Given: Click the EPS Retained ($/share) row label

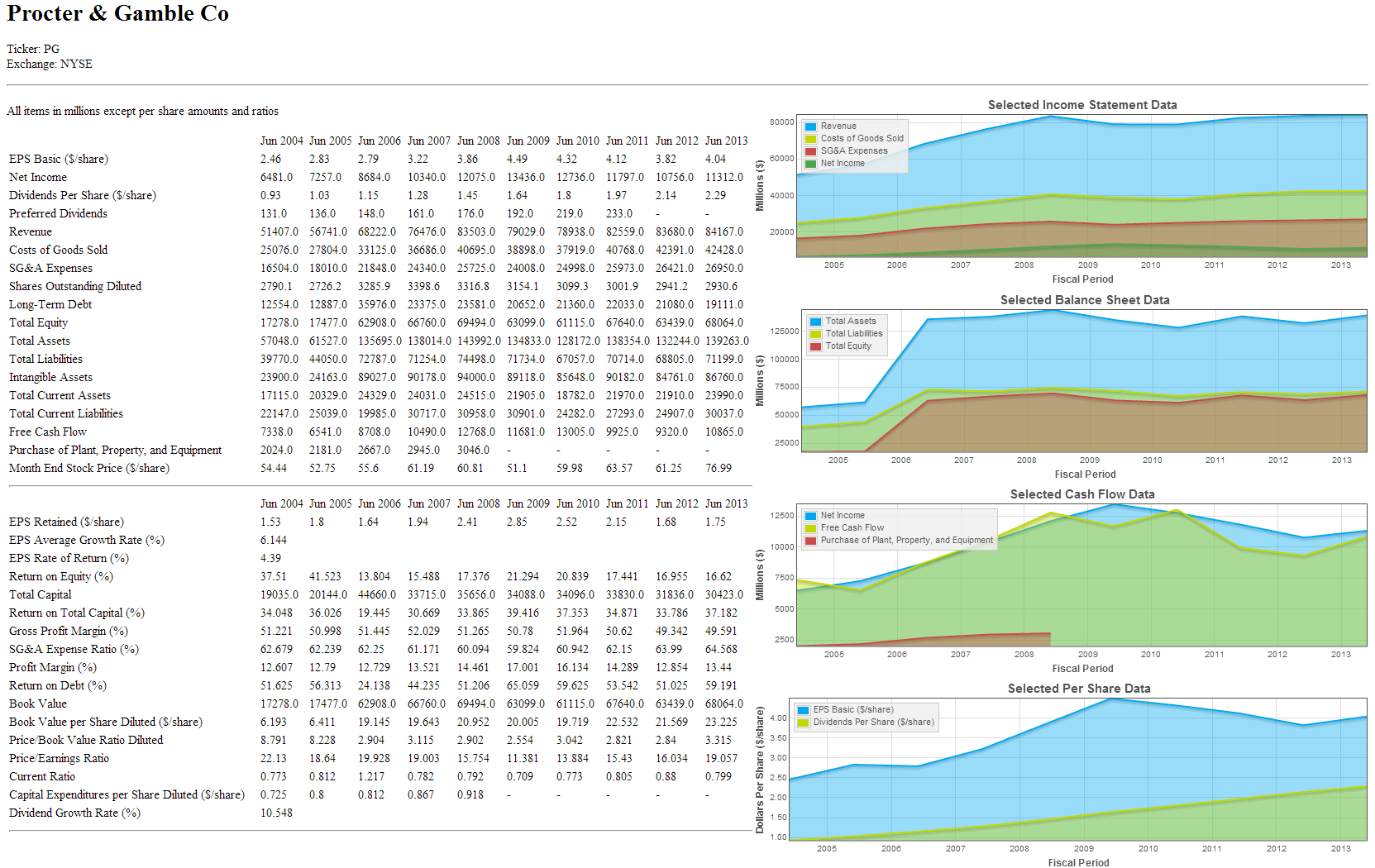Looking at the screenshot, I should click(66, 522).
